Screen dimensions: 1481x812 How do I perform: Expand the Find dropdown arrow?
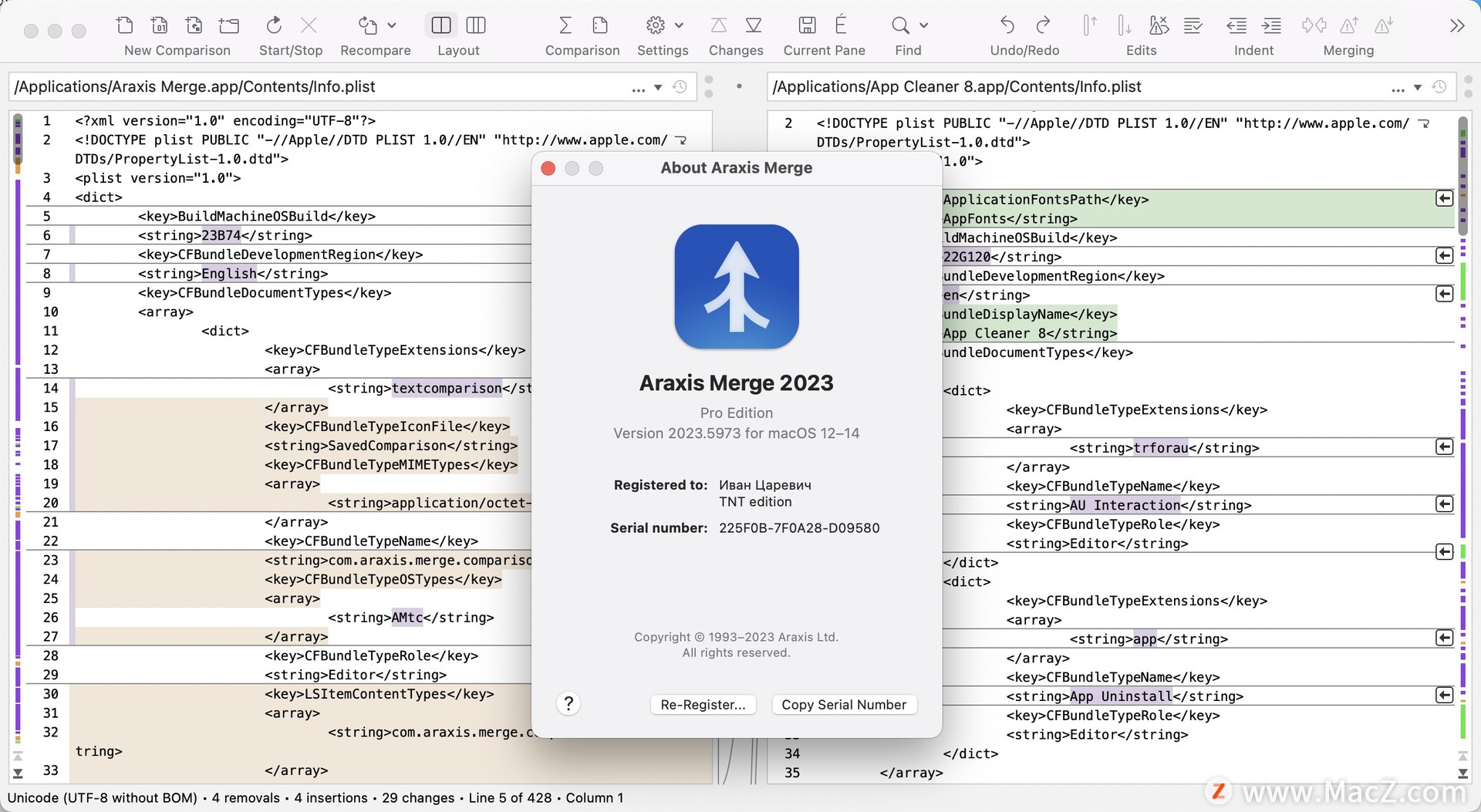click(x=924, y=25)
